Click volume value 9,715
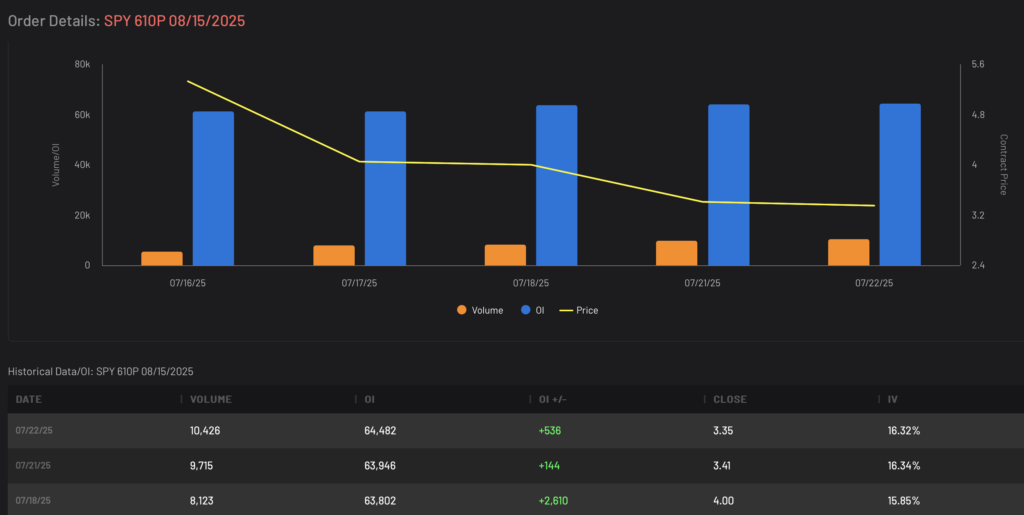Image resolution: width=1024 pixels, height=515 pixels. click(201, 466)
